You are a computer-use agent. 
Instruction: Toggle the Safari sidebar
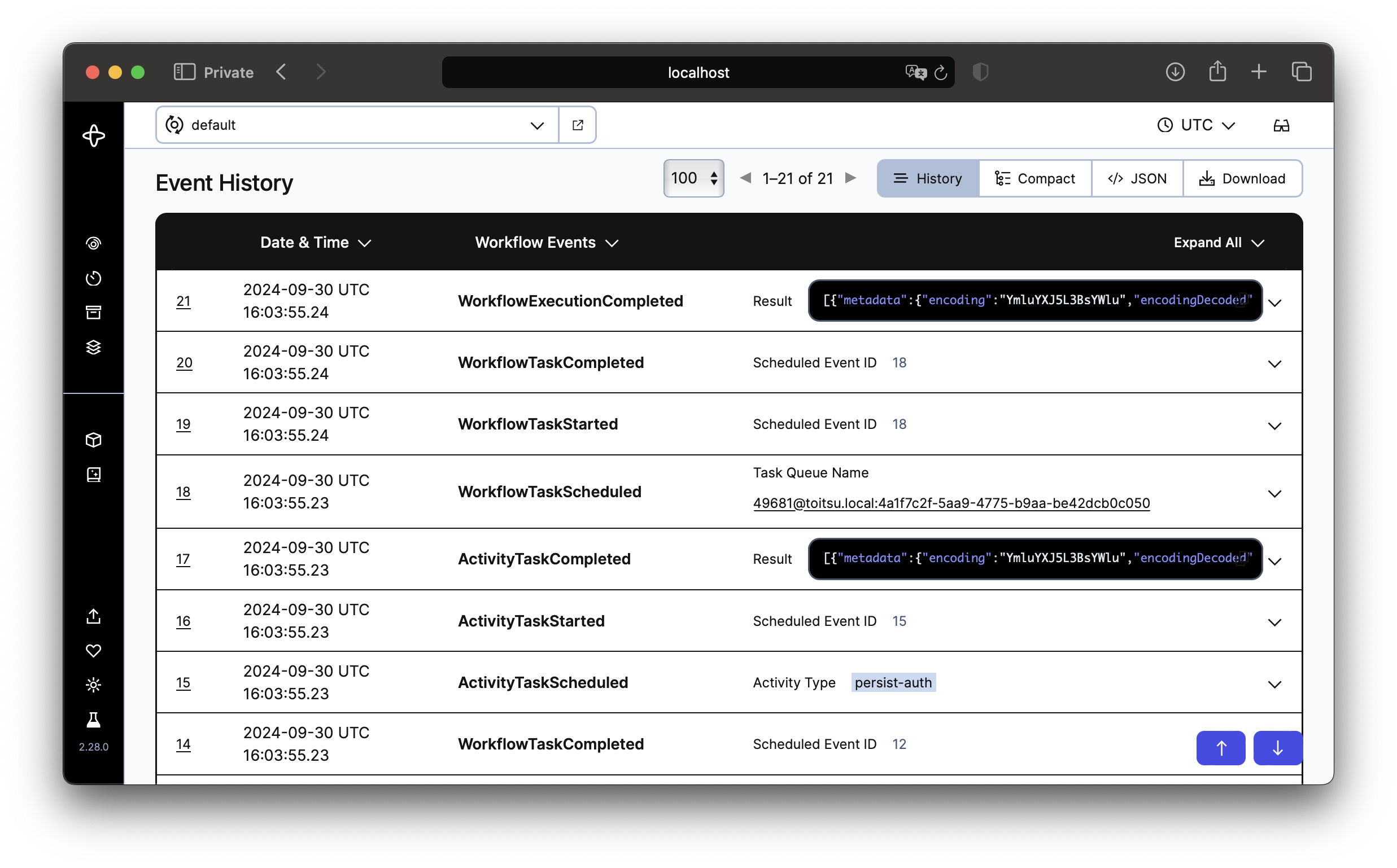(185, 72)
